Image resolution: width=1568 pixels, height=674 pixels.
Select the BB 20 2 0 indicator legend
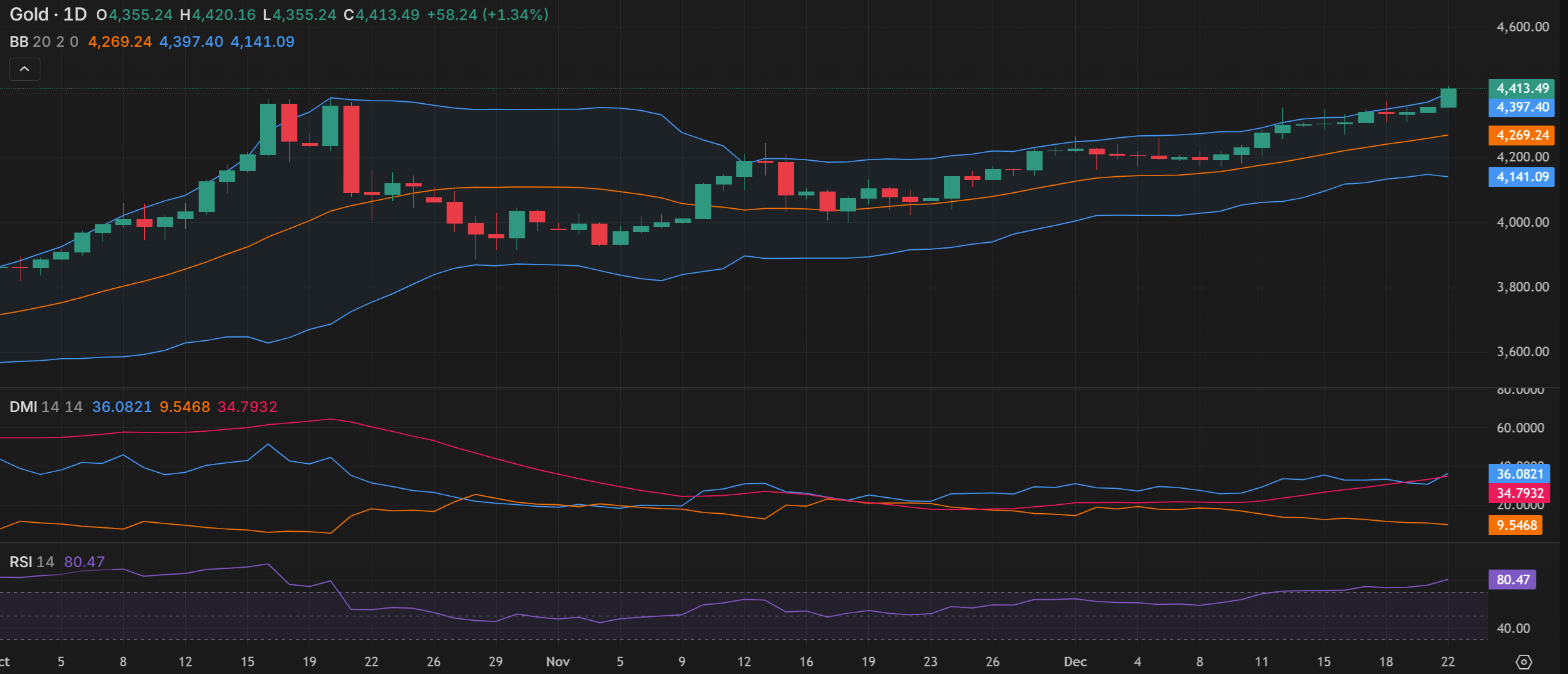click(44, 42)
